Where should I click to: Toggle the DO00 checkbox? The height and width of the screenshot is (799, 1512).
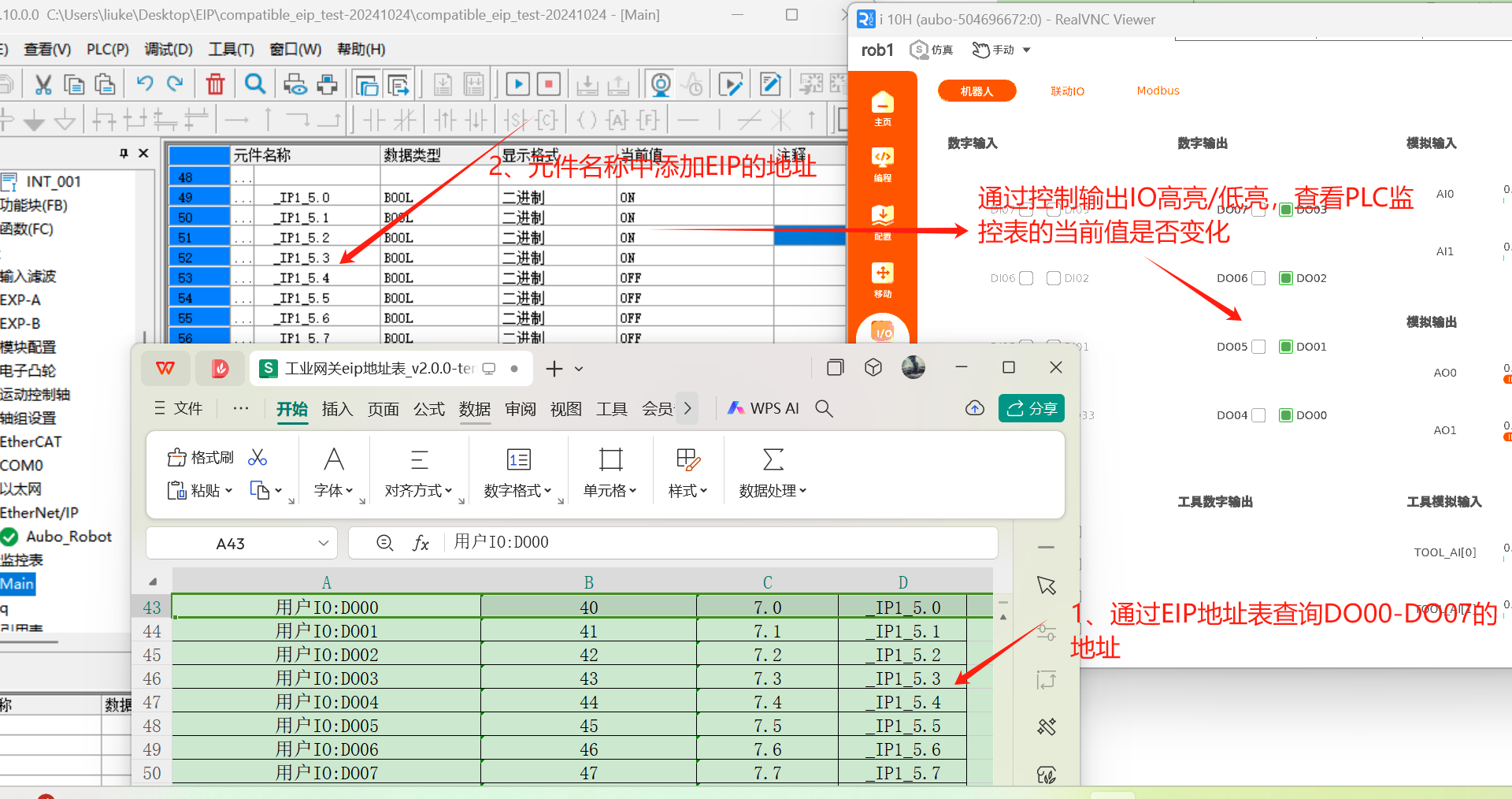tap(1286, 415)
